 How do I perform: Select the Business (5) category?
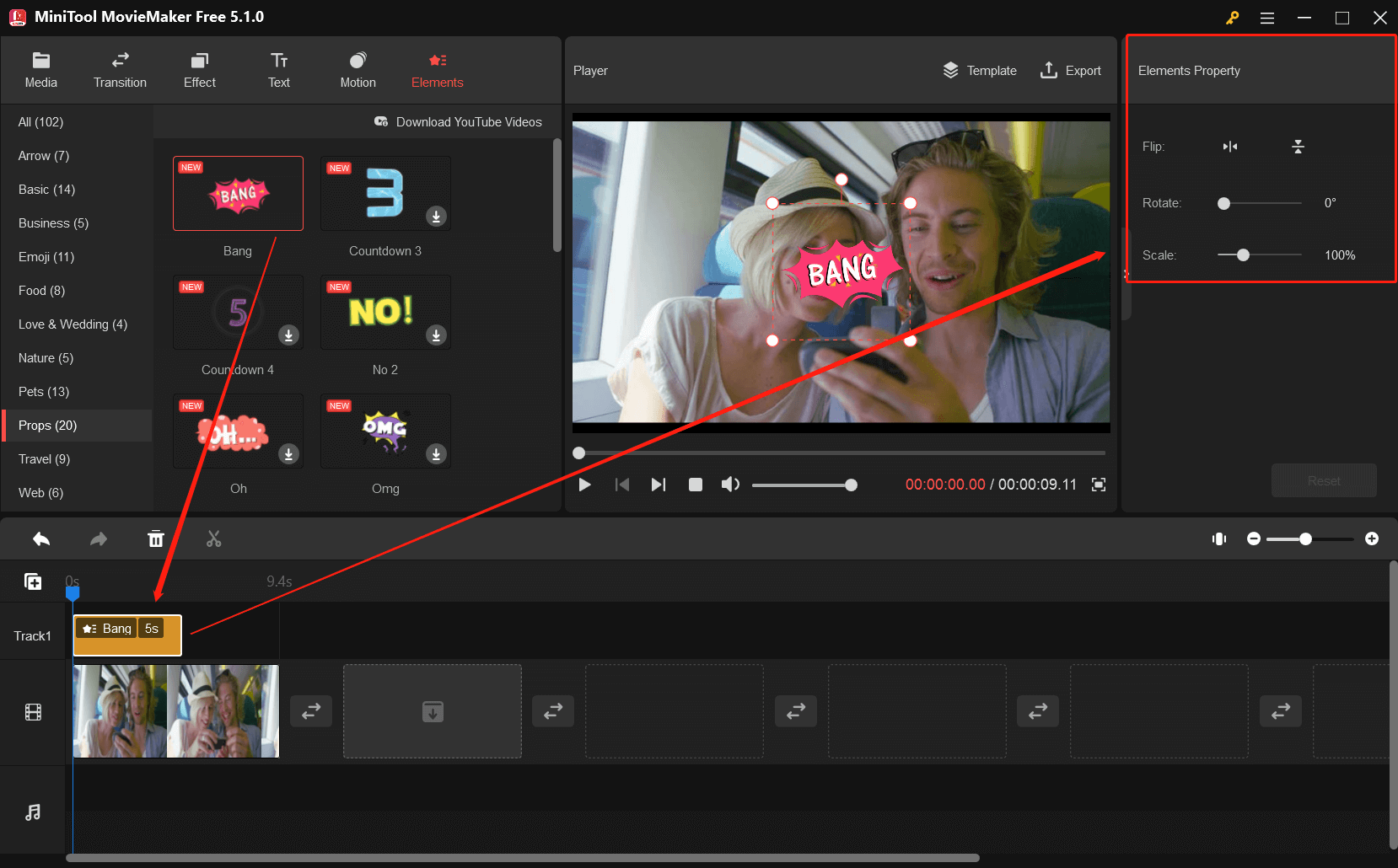77,223
